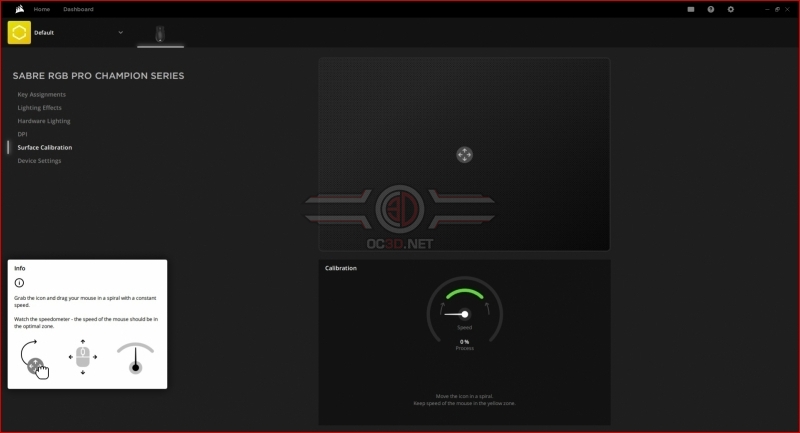Click the Info panel title
This screenshot has width=800, height=433.
[x=19, y=268]
